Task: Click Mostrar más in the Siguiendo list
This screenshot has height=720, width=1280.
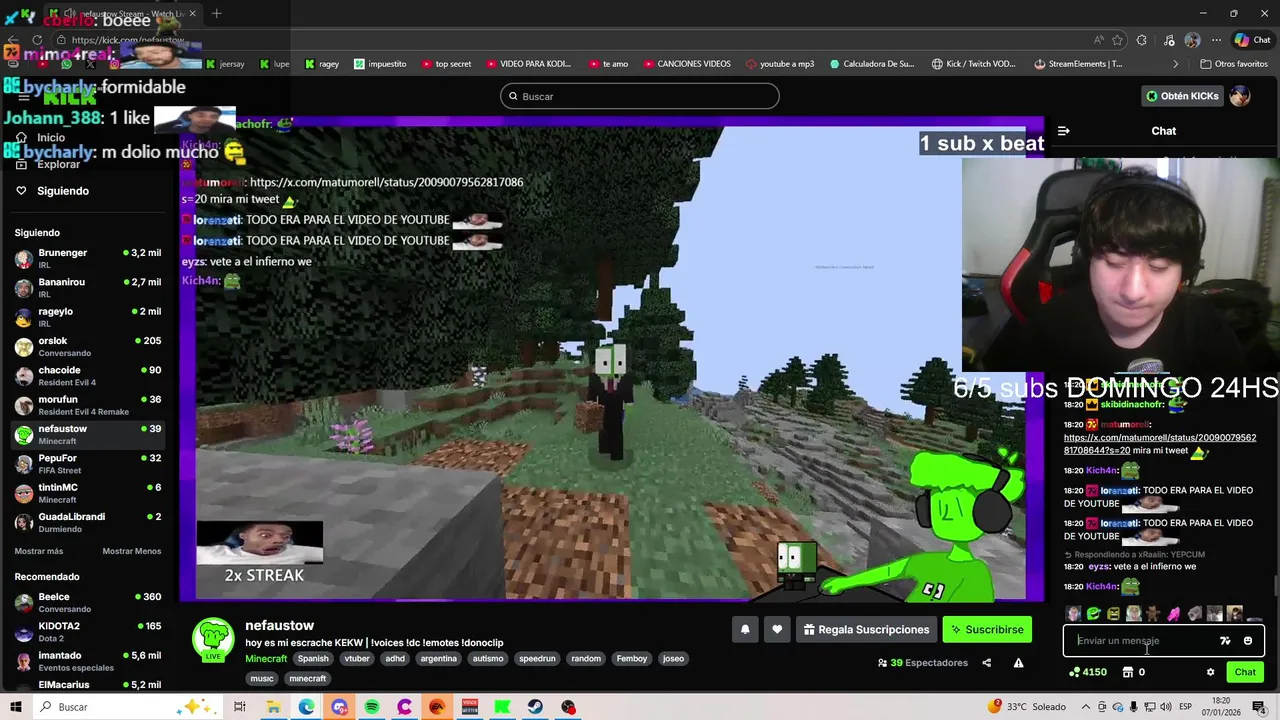Action: pos(39,551)
